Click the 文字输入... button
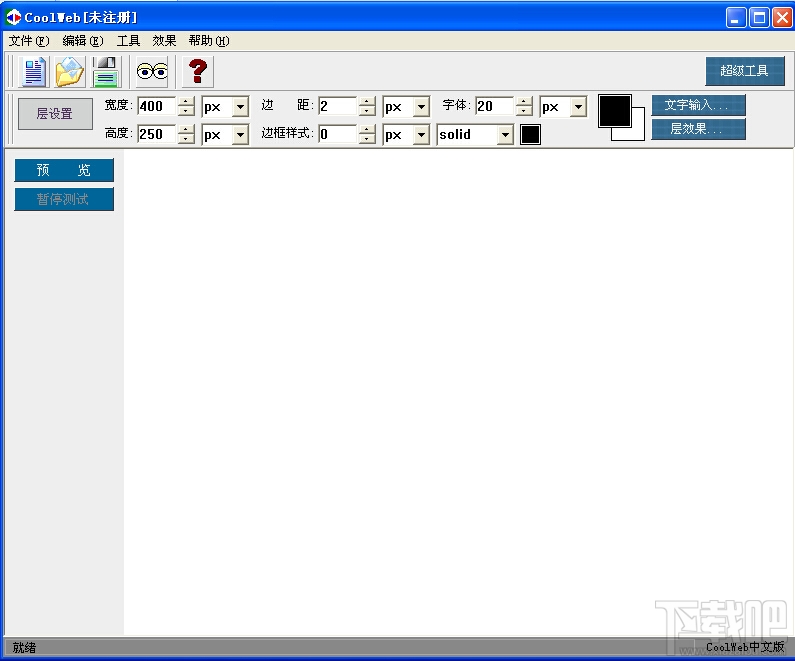The height and width of the screenshot is (661, 795). click(x=698, y=105)
